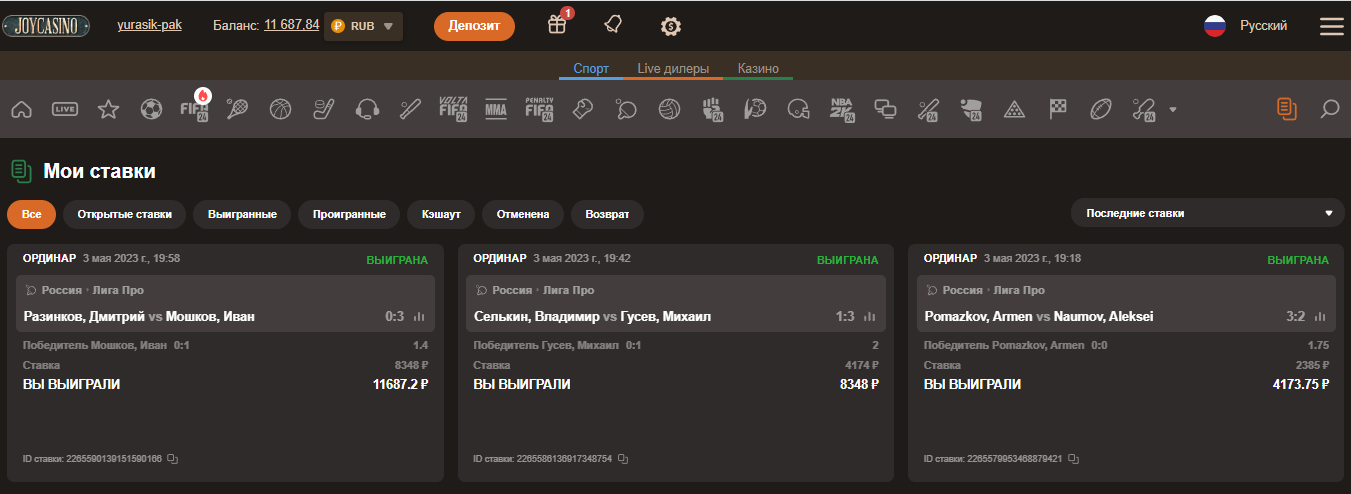Click the balance amount 11 687,84
This screenshot has width=1351, height=494.
tap(292, 24)
